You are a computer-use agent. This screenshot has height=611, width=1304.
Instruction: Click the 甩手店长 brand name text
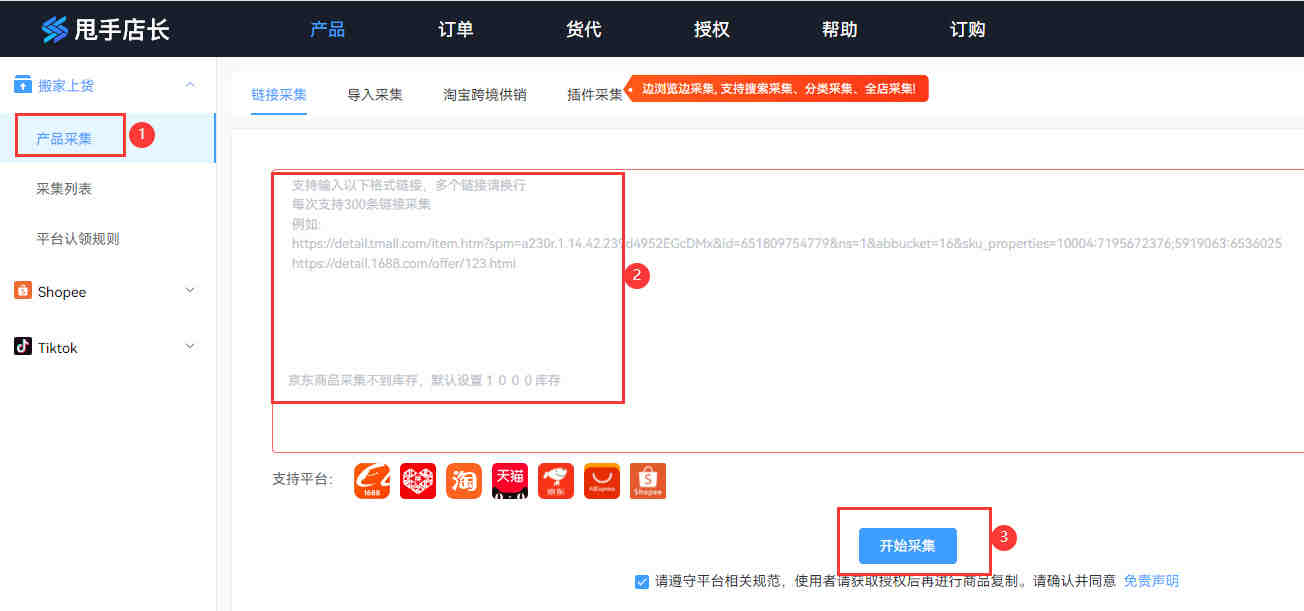click(122, 30)
